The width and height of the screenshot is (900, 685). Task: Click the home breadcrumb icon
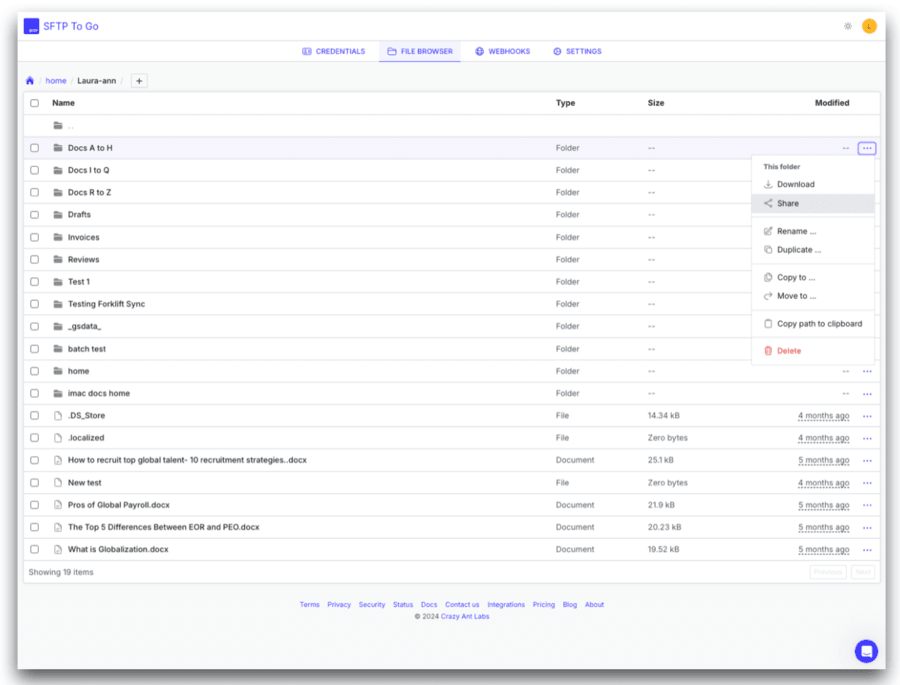point(29,80)
